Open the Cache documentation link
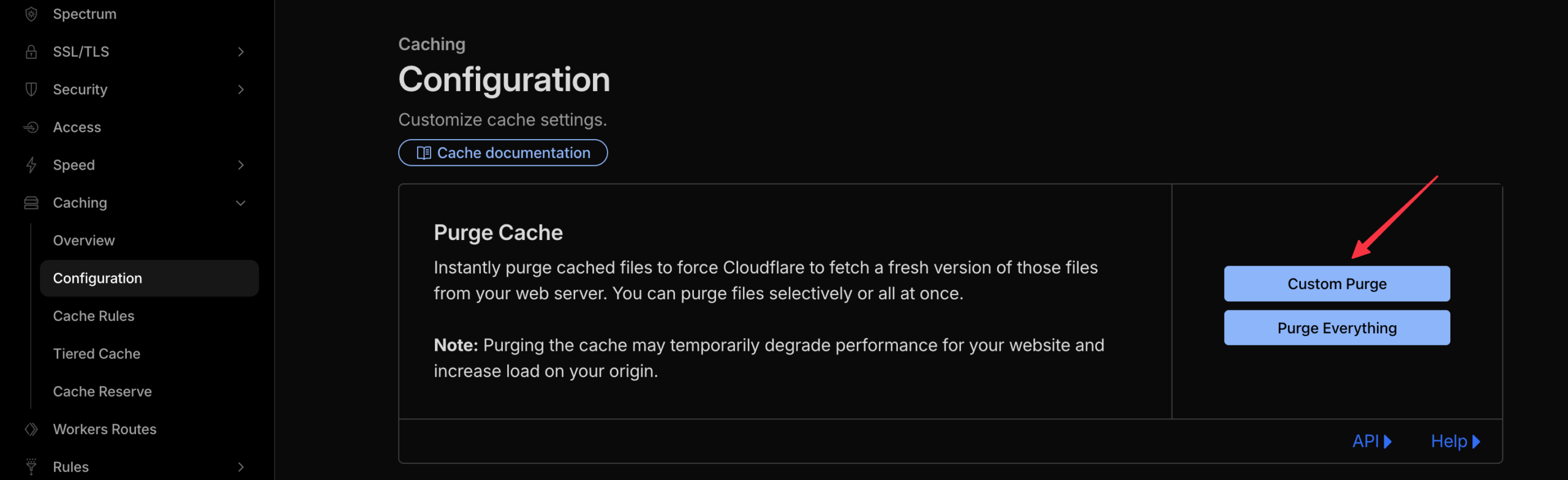This screenshot has width=1568, height=480. coord(503,153)
